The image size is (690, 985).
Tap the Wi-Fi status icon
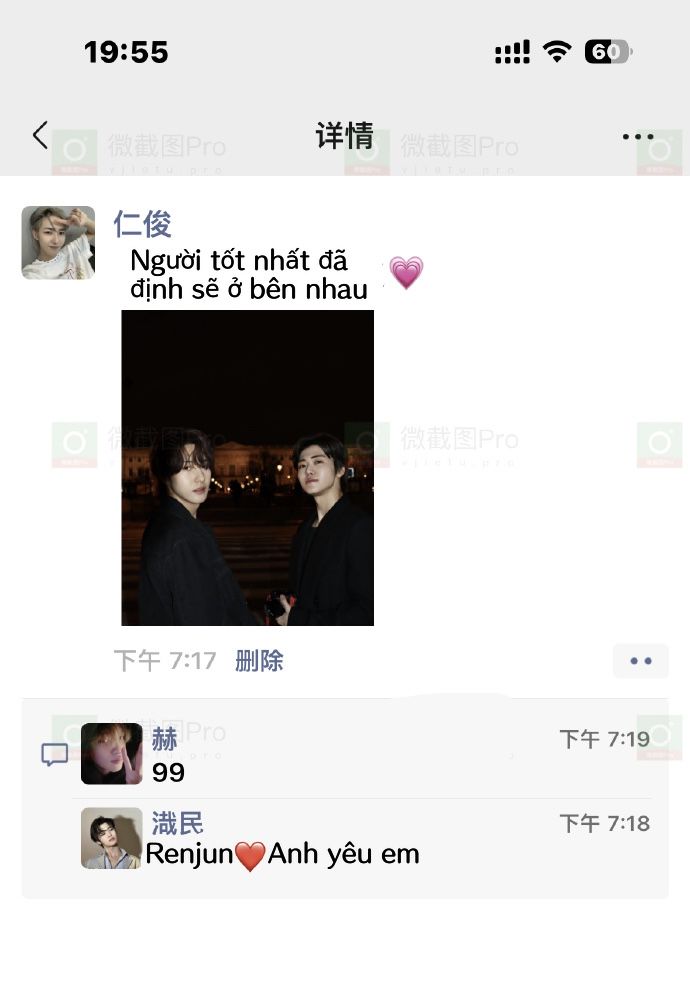click(557, 51)
